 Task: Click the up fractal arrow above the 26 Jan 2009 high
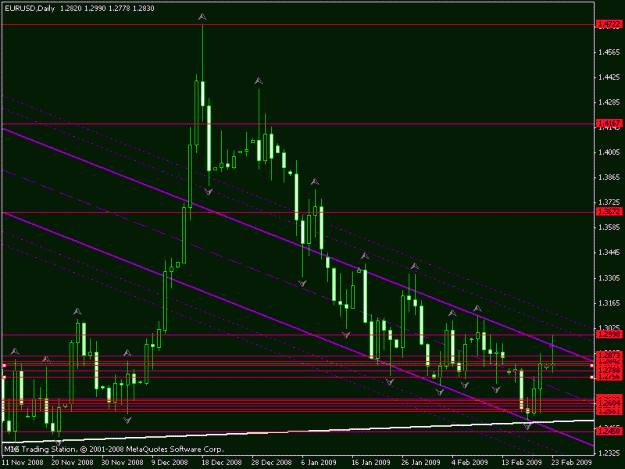tap(415, 266)
